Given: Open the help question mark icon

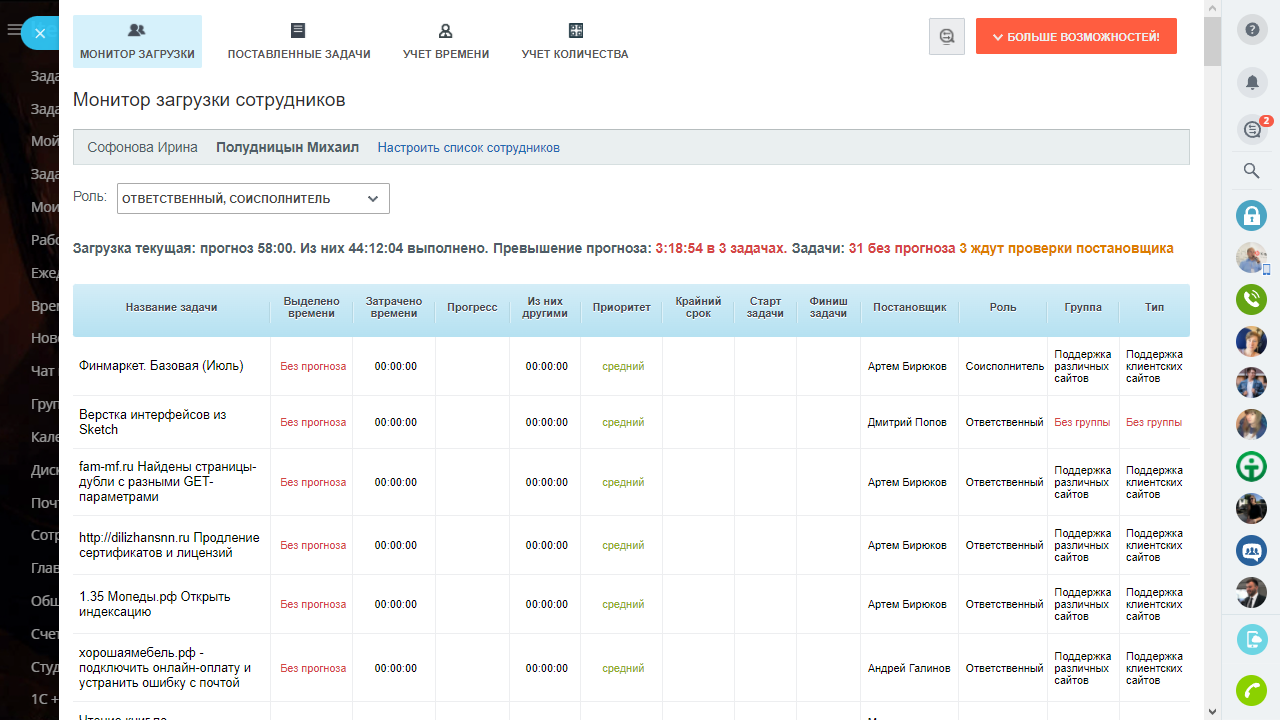Looking at the screenshot, I should [1251, 30].
